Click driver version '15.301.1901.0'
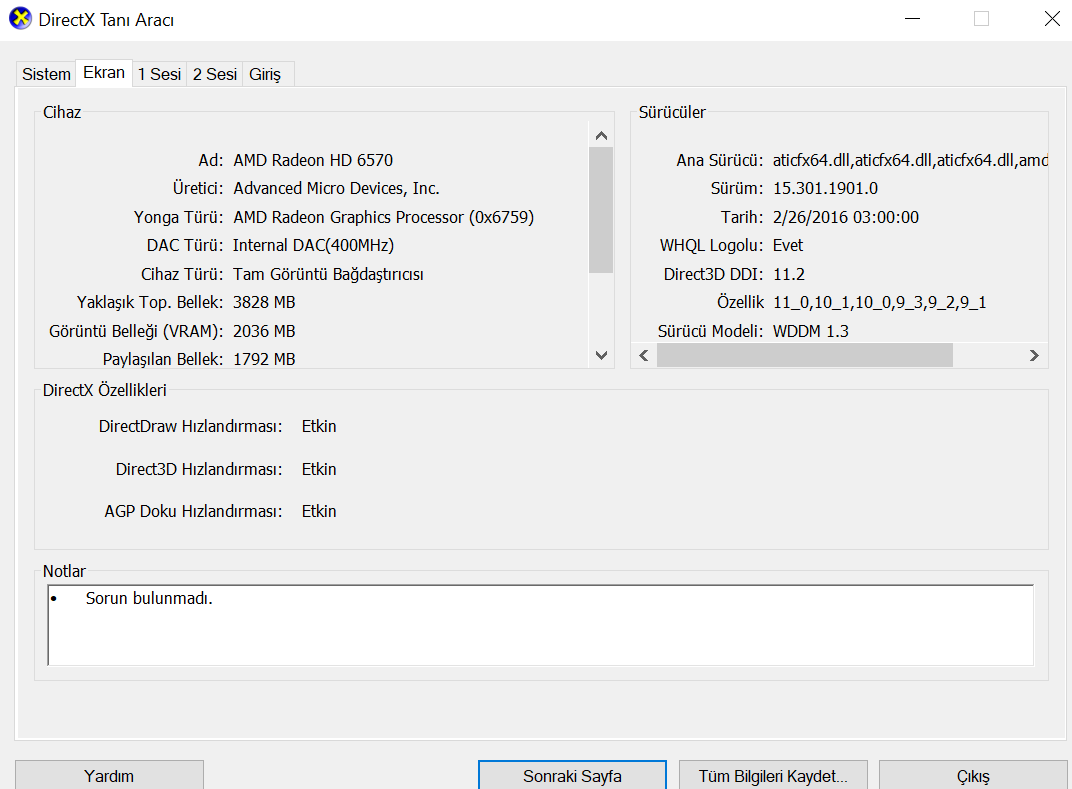The image size is (1072, 789). pos(825,188)
